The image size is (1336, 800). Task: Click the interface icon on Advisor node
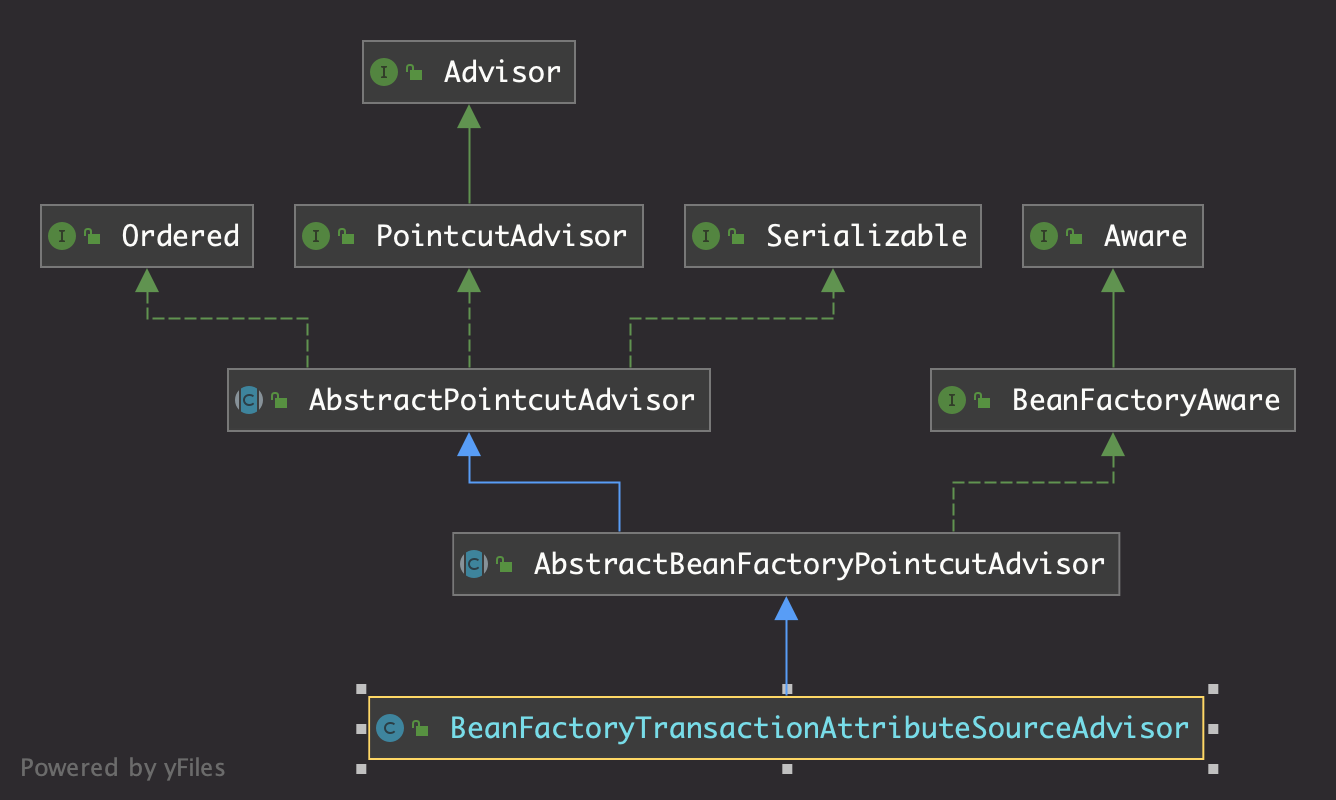point(383,72)
